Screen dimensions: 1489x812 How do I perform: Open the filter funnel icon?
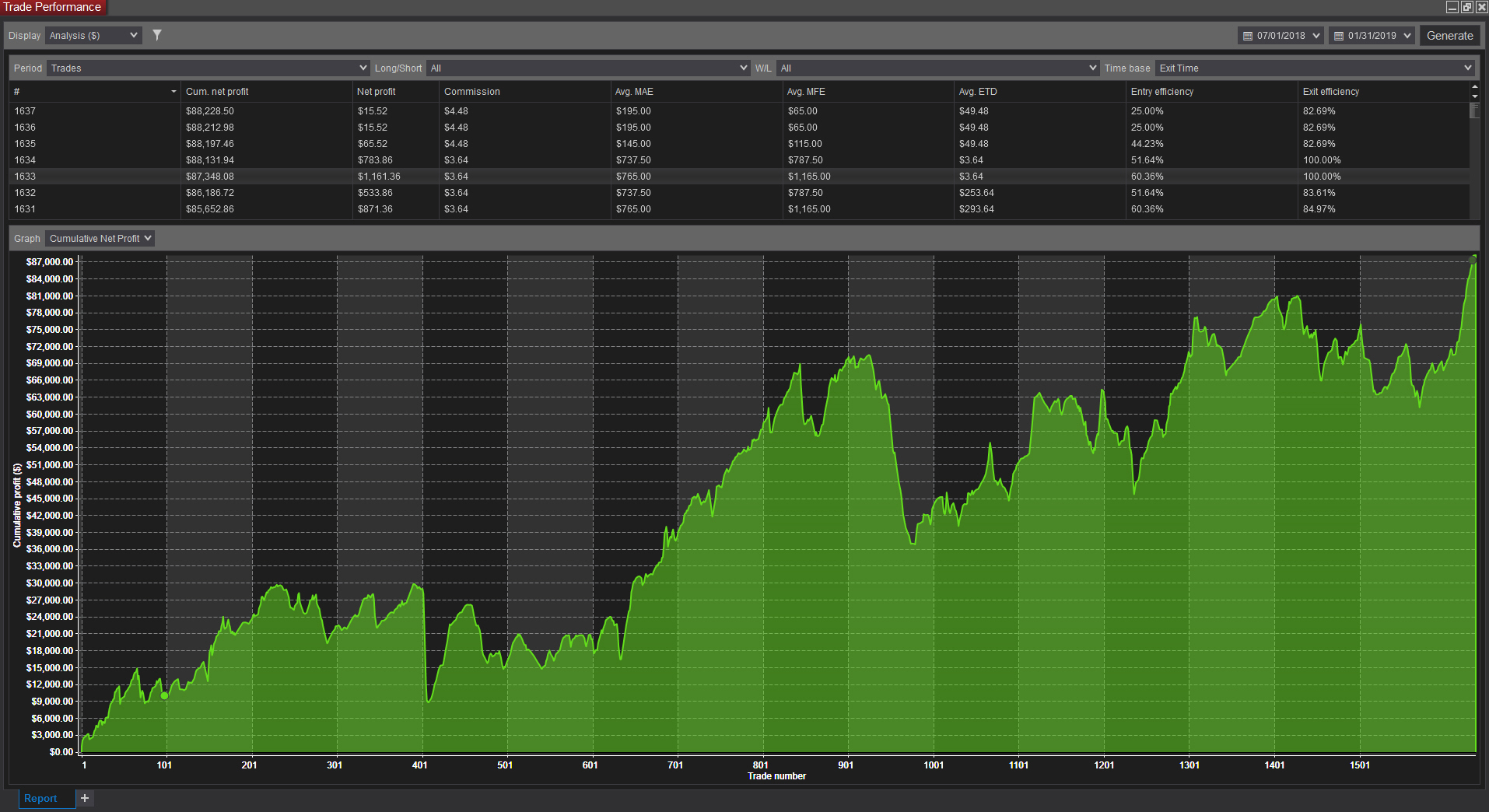pos(157,35)
